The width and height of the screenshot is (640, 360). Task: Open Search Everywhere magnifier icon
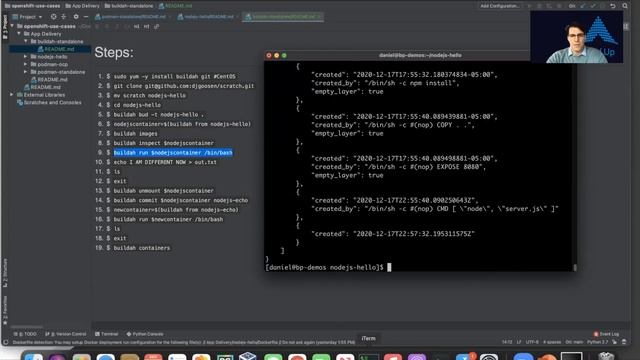pyautogui.click(x=625, y=6)
